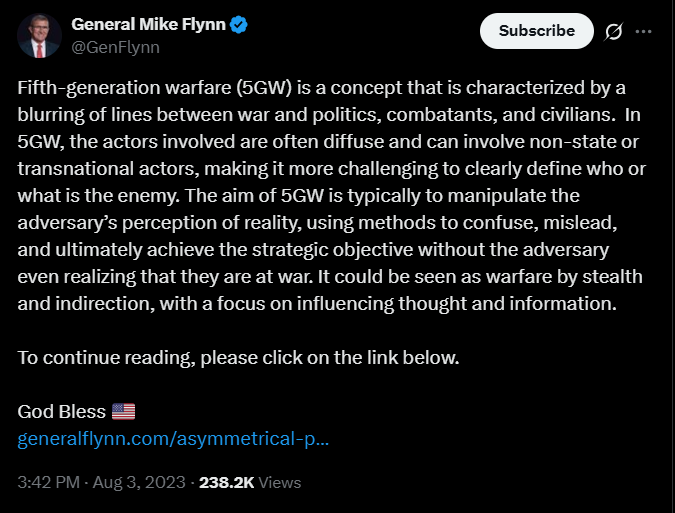This screenshot has height=513, width=675.
Task: Open General Mike Flynn's profile picture
Action: (x=39, y=35)
